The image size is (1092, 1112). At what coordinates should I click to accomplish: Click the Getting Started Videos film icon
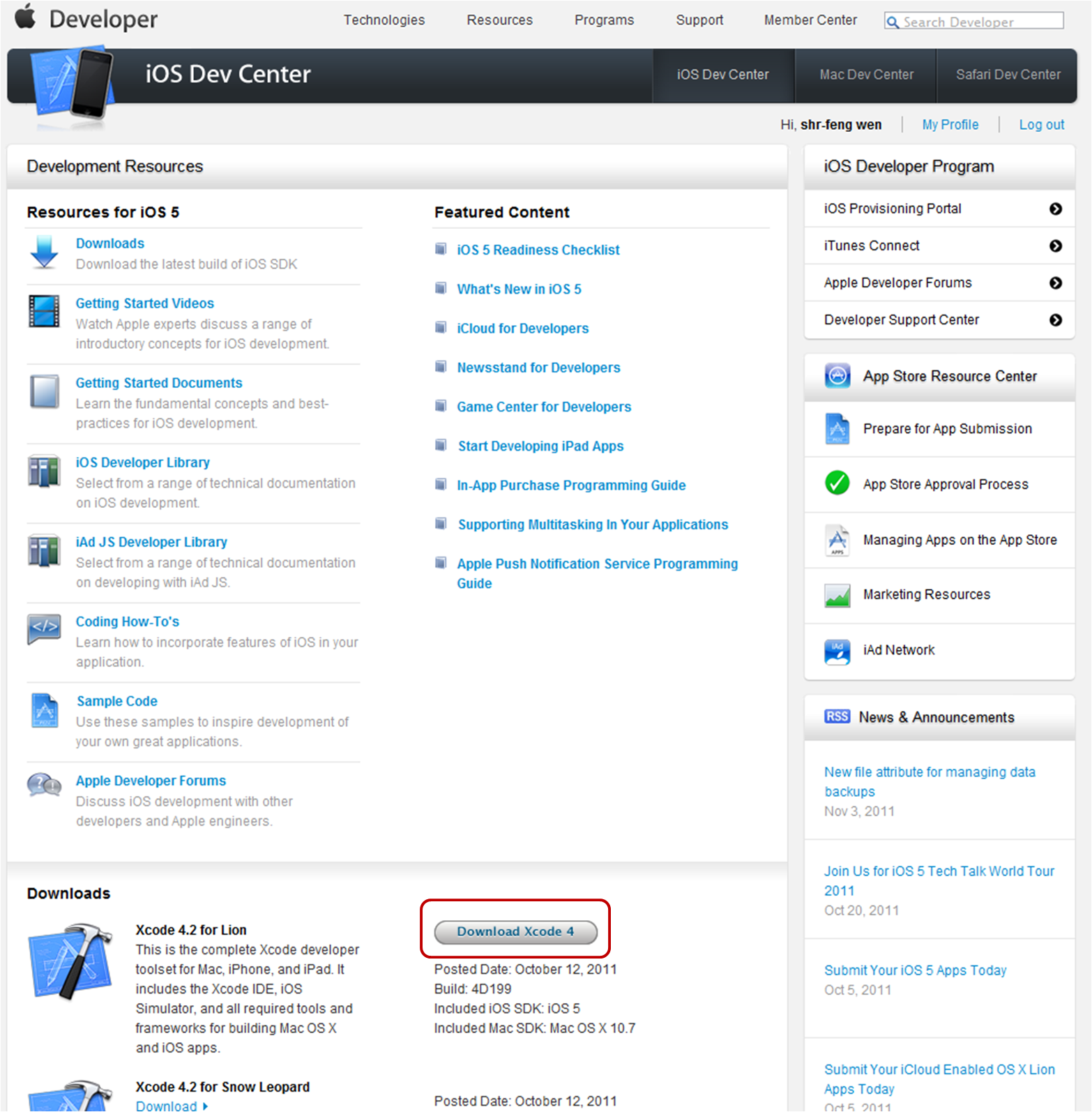point(44,311)
